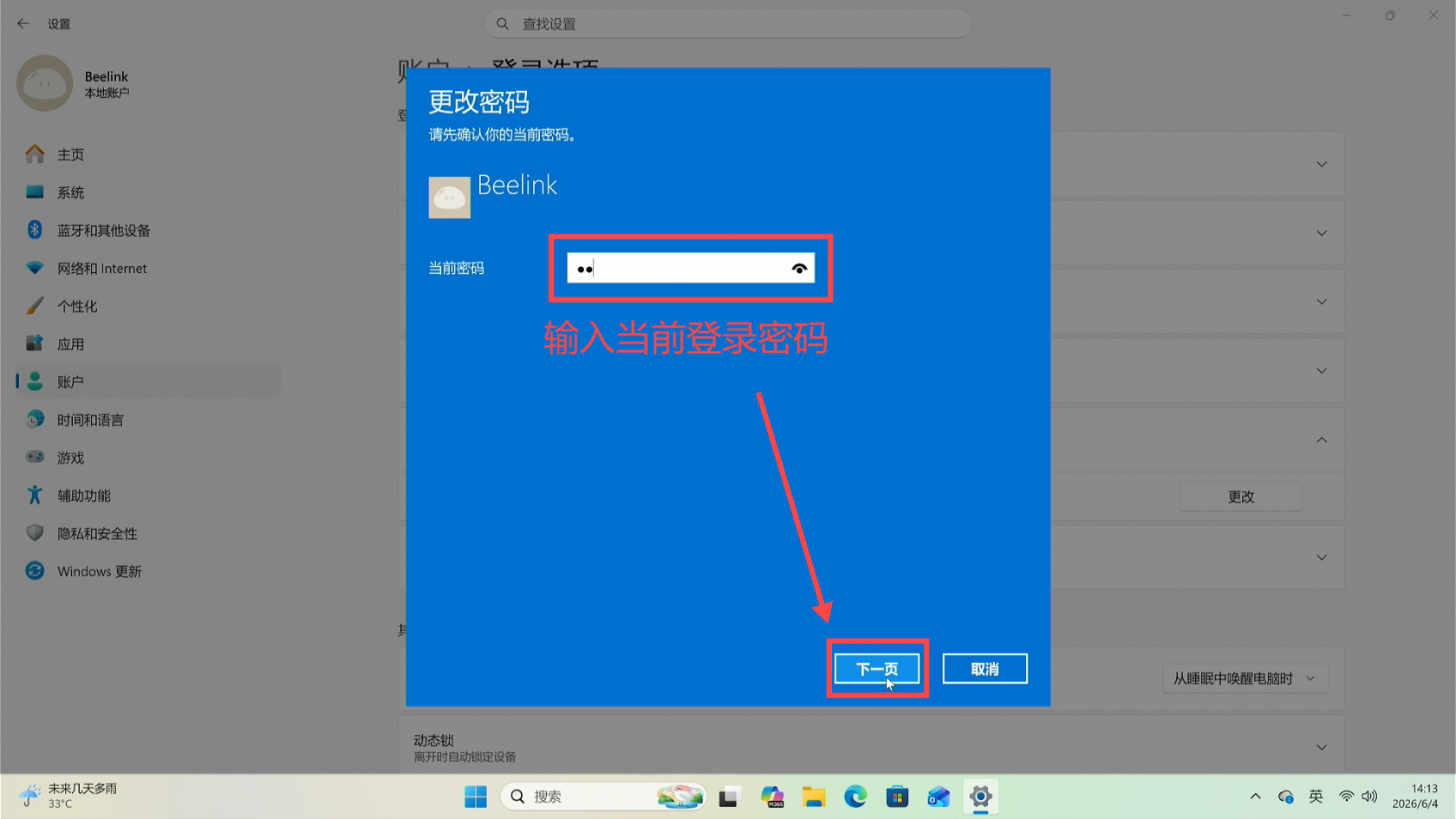The width and height of the screenshot is (1456, 819).
Task: Click the Accessibility person icon
Action: coord(35,495)
